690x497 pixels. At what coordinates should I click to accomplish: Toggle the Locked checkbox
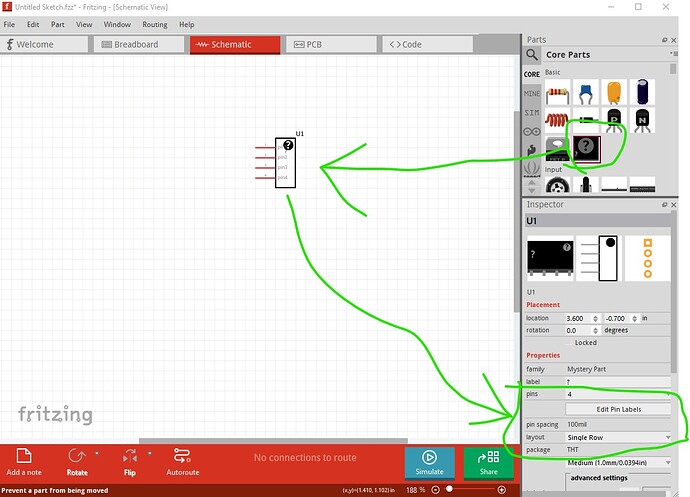(569, 342)
